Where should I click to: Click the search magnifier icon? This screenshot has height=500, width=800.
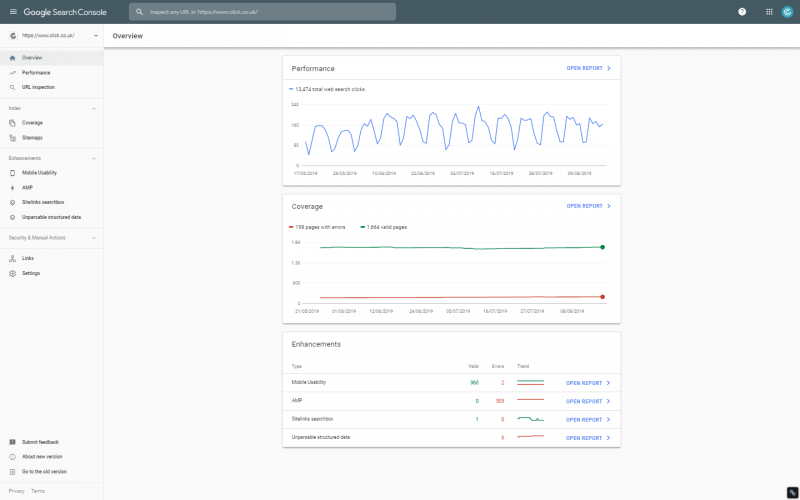point(139,12)
